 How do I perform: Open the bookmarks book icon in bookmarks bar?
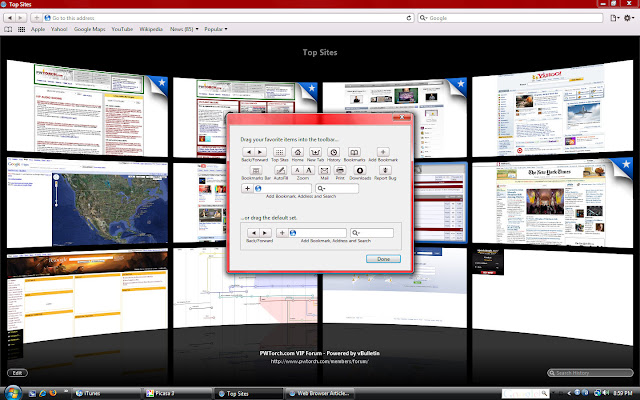coord(9,30)
